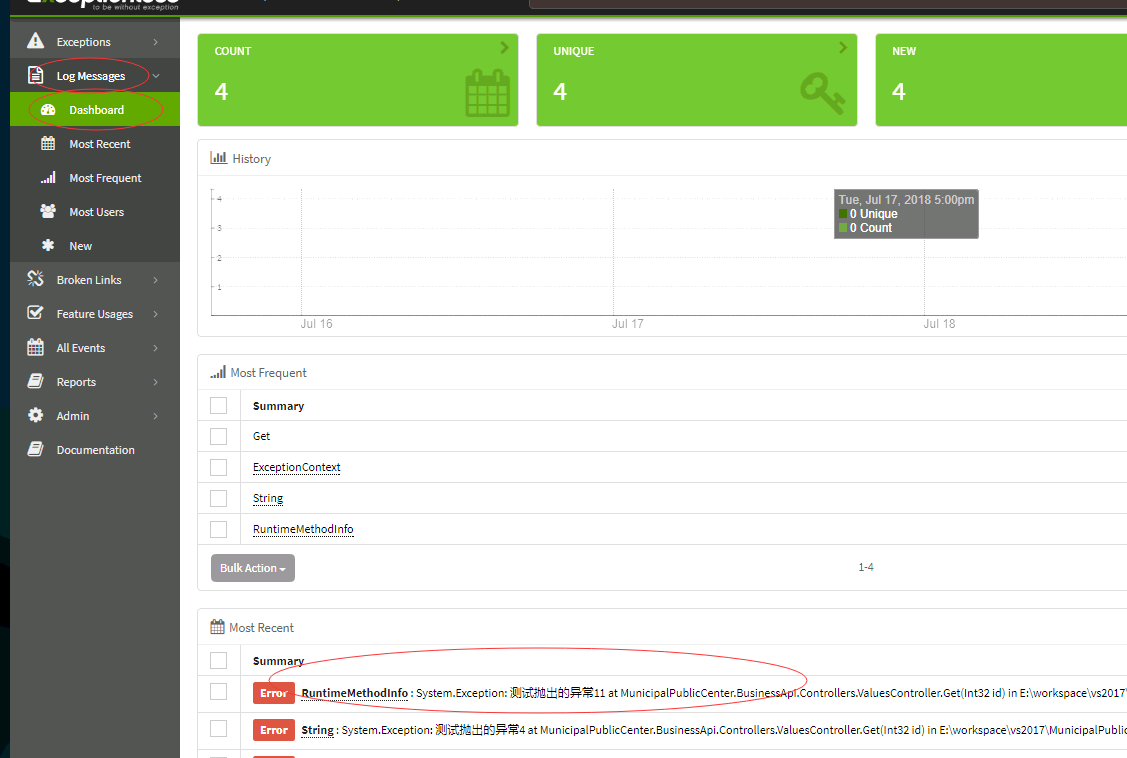The height and width of the screenshot is (758, 1127).
Task: Open the String error link in Most Recent
Action: pyautogui.click(x=317, y=730)
